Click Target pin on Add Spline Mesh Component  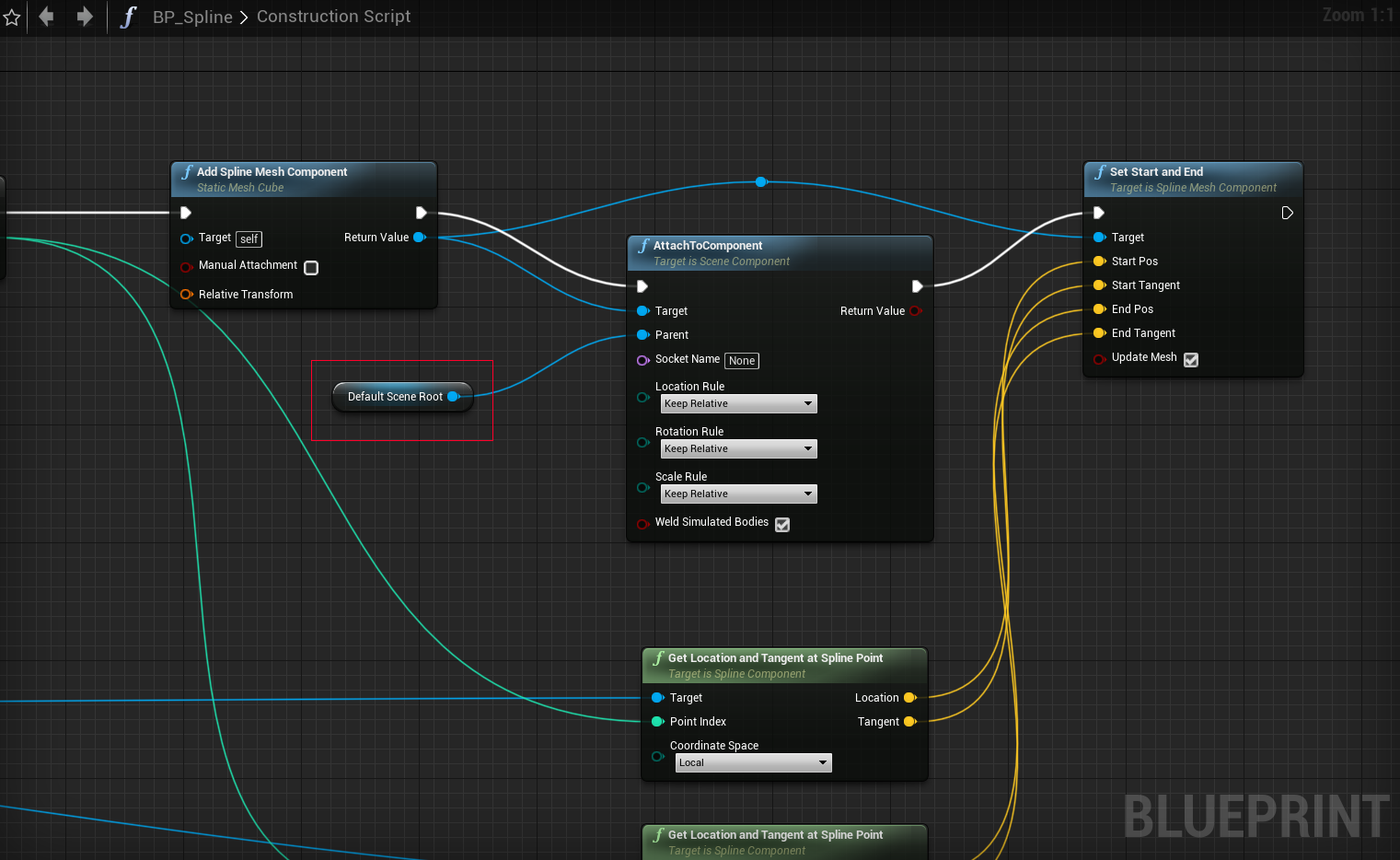tap(186, 238)
